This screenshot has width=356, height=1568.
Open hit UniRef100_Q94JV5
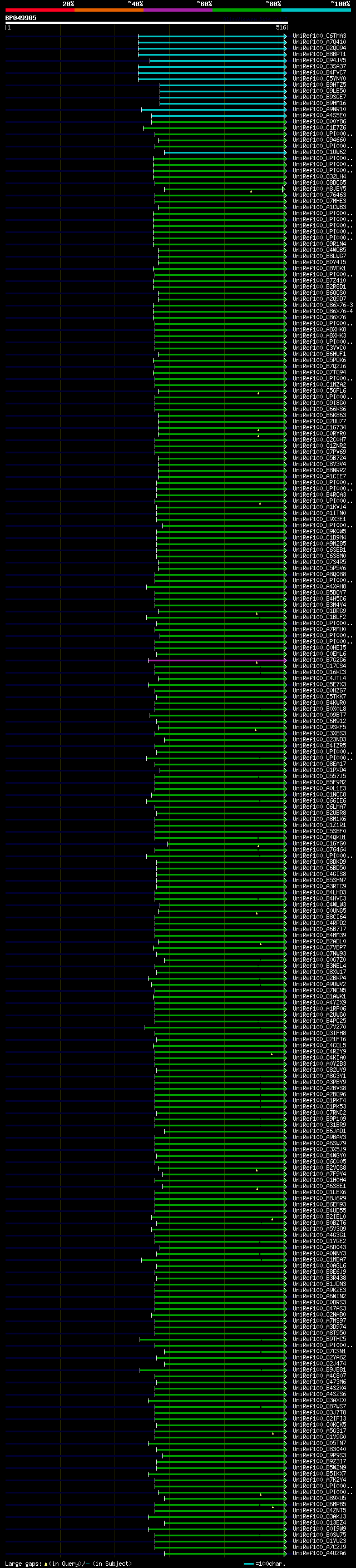[319, 60]
